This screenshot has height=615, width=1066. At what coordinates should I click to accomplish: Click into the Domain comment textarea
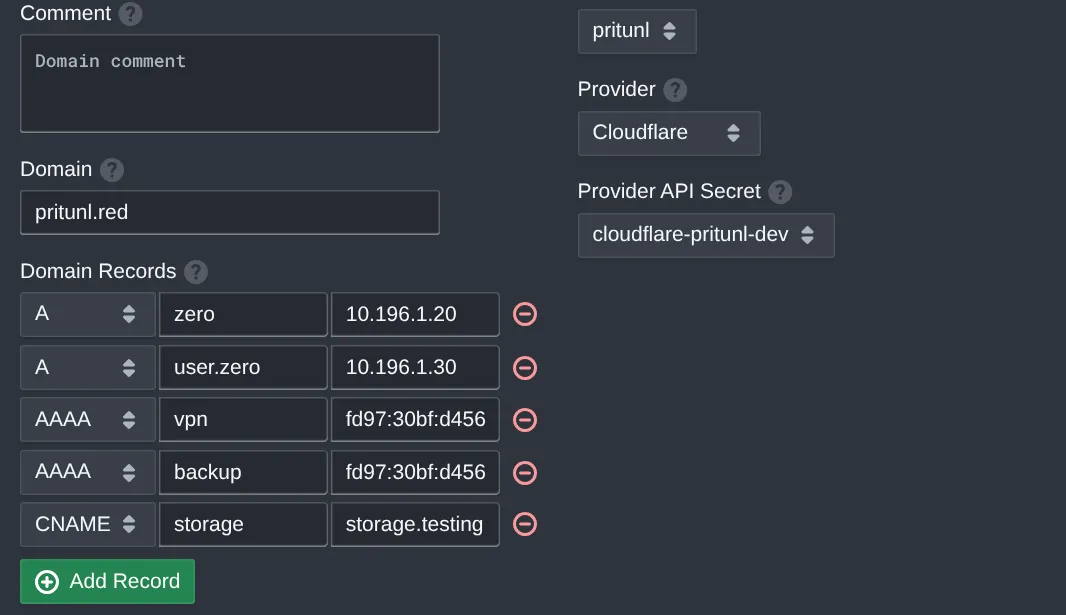(229, 82)
